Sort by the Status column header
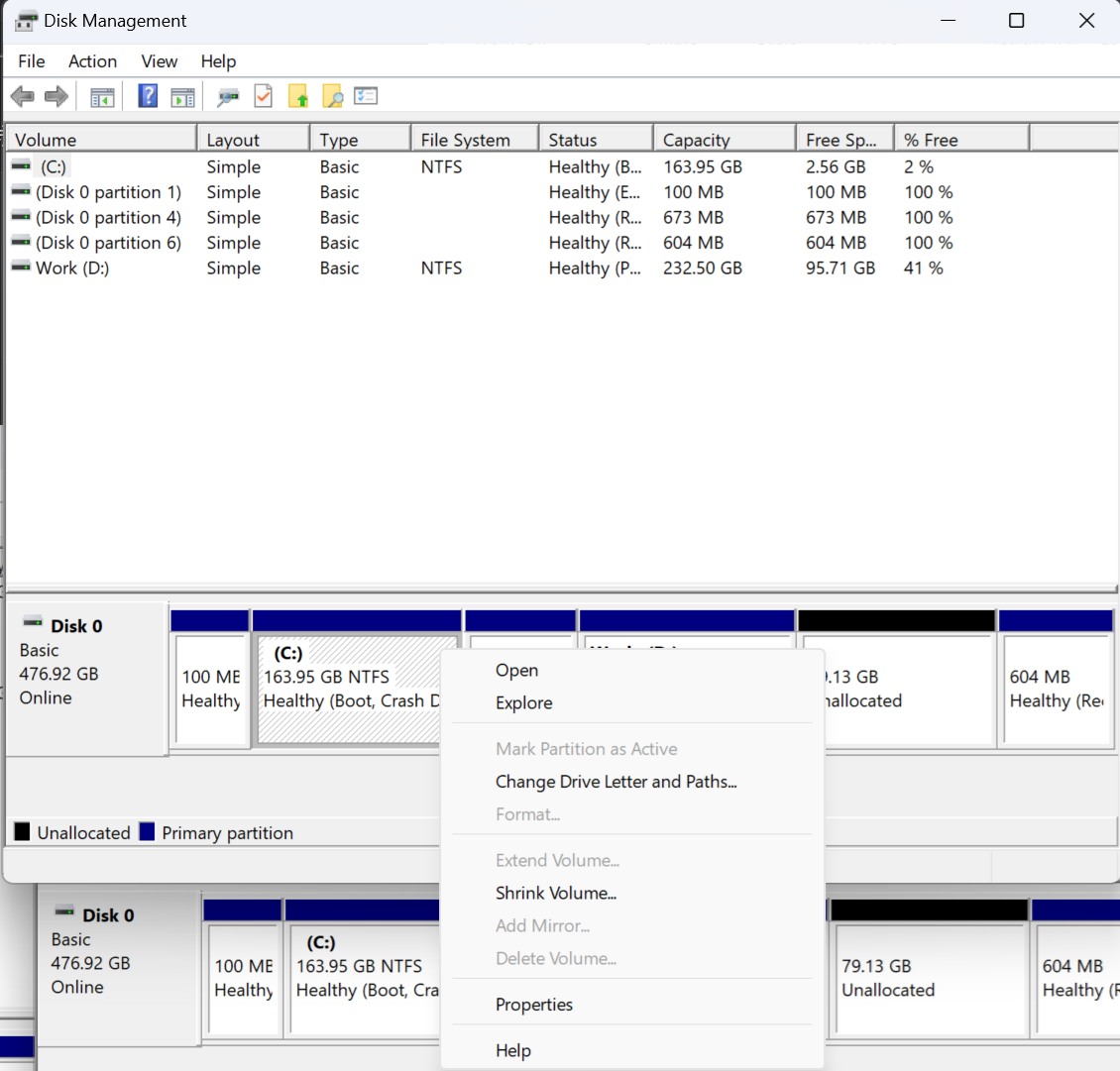 (x=597, y=140)
